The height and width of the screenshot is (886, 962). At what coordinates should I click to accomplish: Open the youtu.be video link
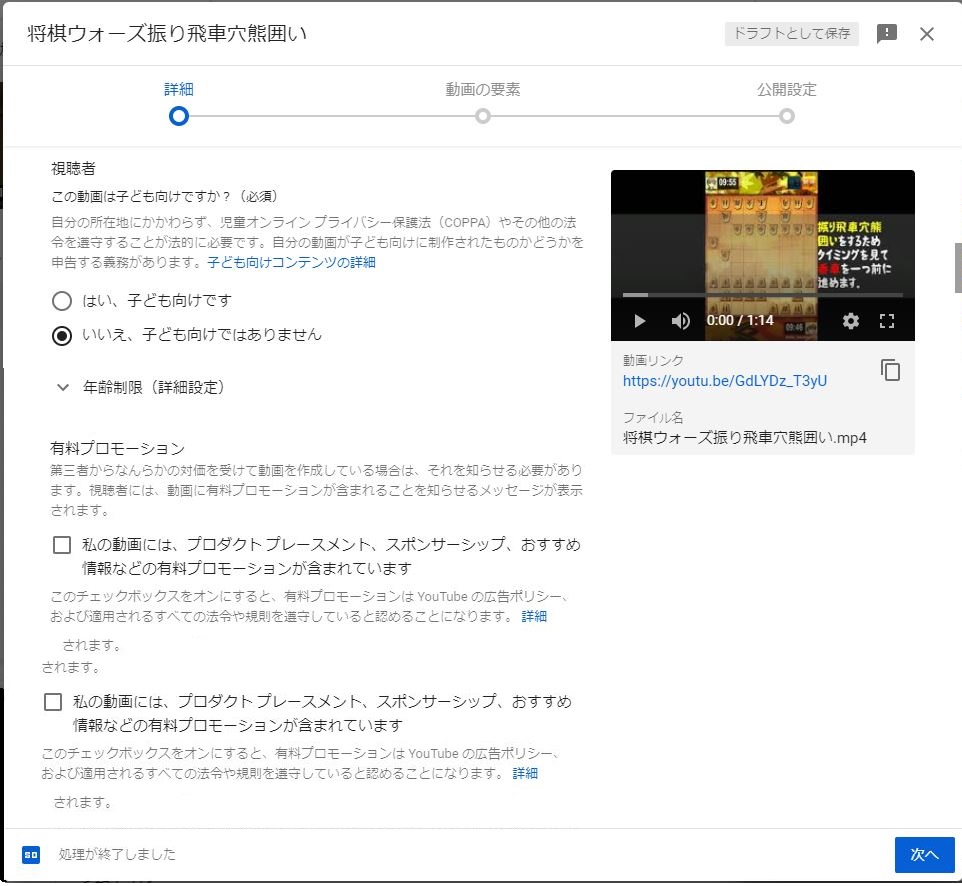pyautogui.click(x=725, y=381)
